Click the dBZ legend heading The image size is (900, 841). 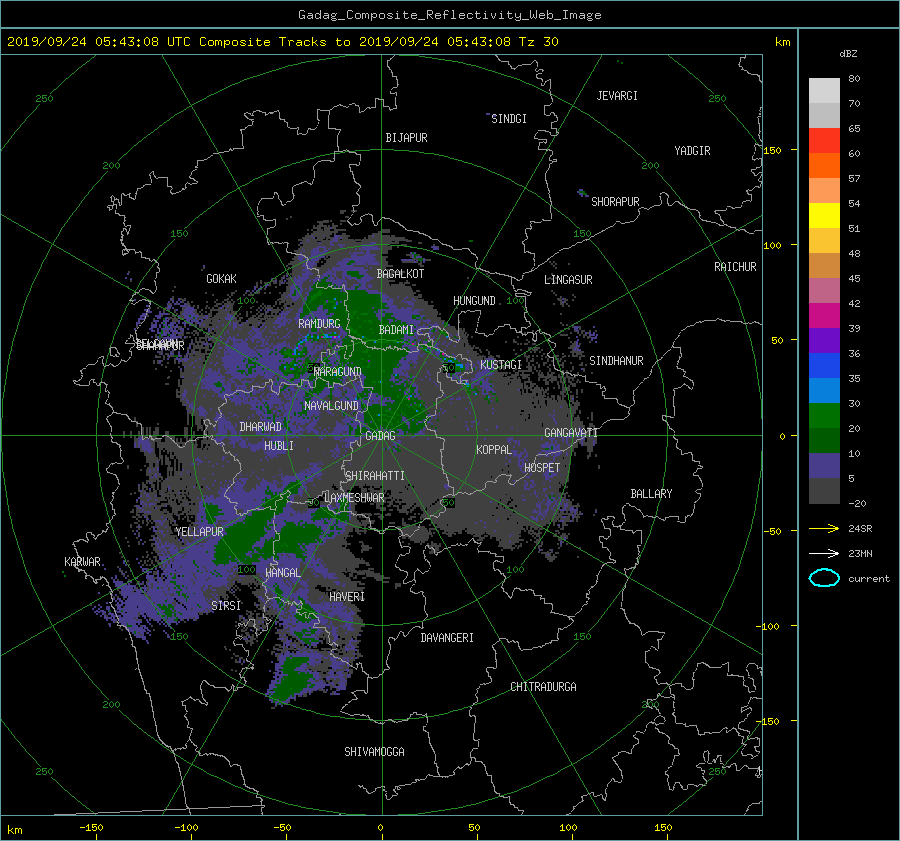(848, 54)
